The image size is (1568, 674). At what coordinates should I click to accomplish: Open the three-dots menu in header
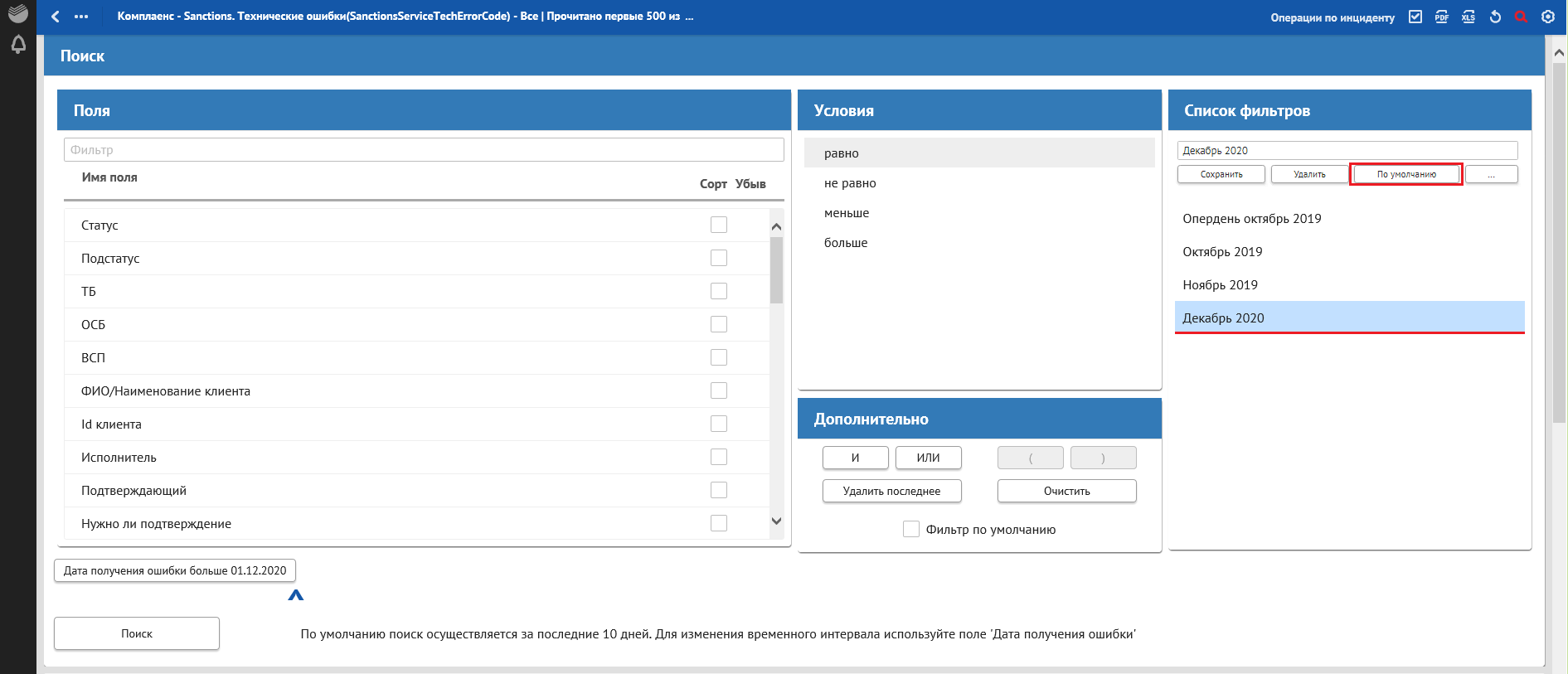coord(81,17)
